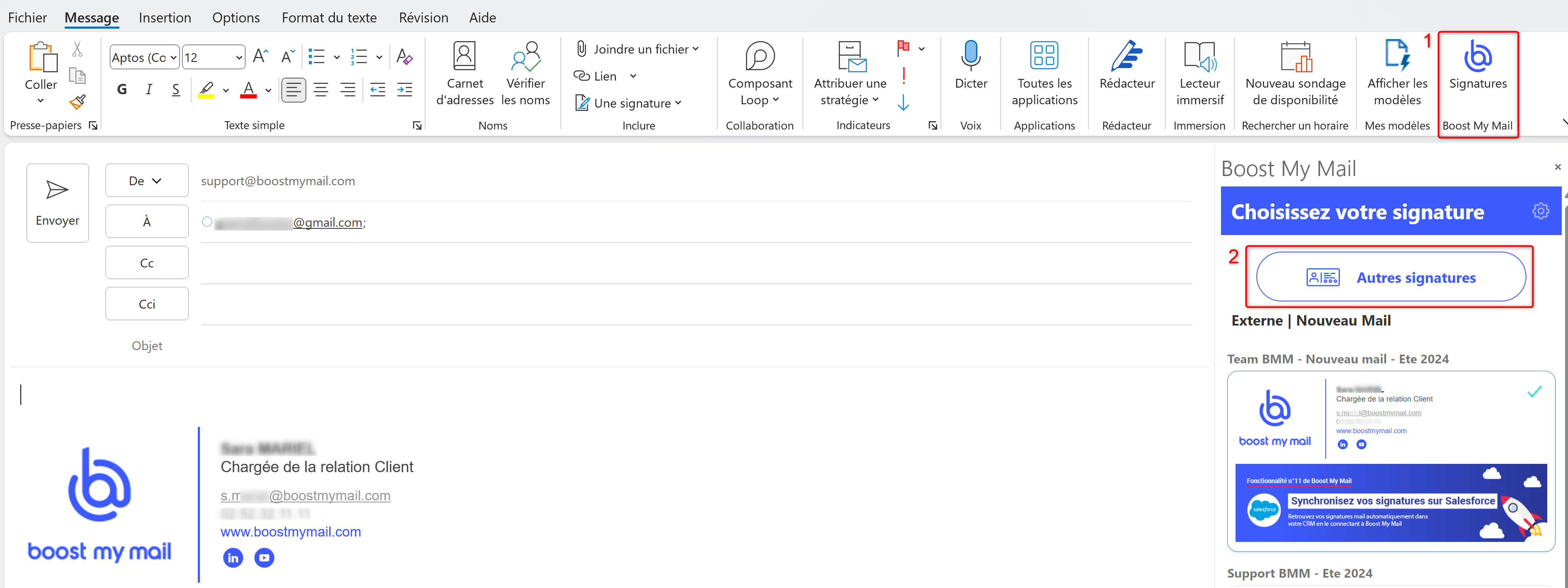Switch to the Insertion tab
Image resolution: width=1568 pixels, height=588 pixels.
(x=165, y=17)
